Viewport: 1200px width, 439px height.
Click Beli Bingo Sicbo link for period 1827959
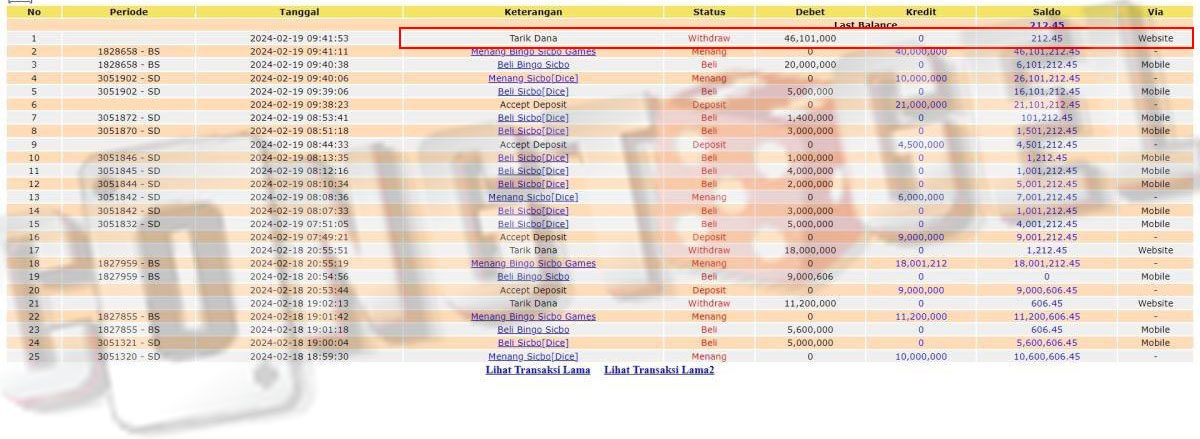click(533, 276)
